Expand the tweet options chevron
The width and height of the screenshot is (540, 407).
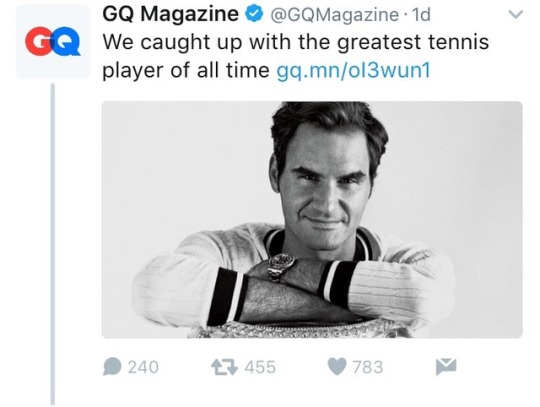coord(516,14)
